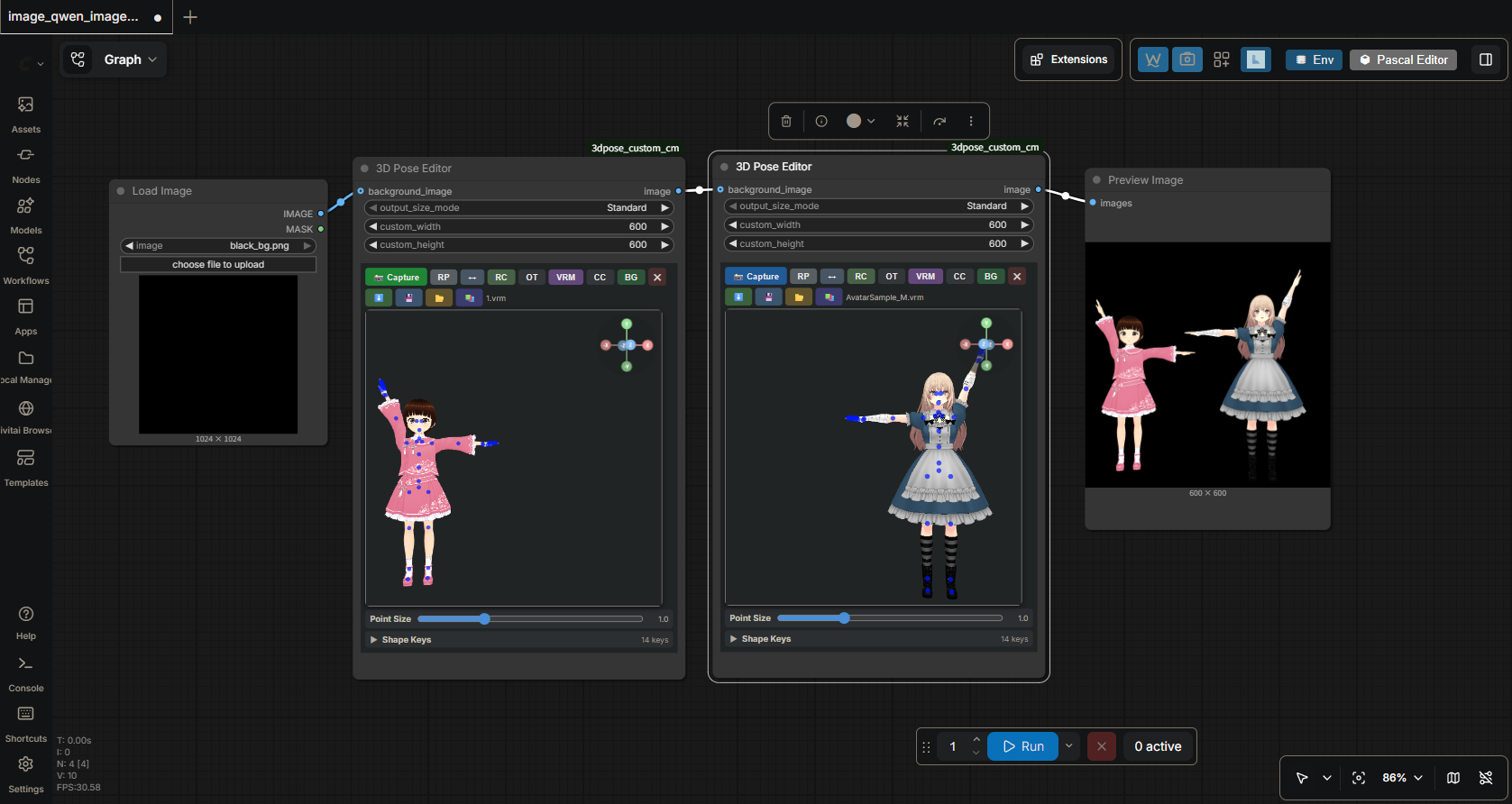Adjust Point Size slider in right Pose Editor
This screenshot has width=1512, height=804.
click(x=890, y=618)
